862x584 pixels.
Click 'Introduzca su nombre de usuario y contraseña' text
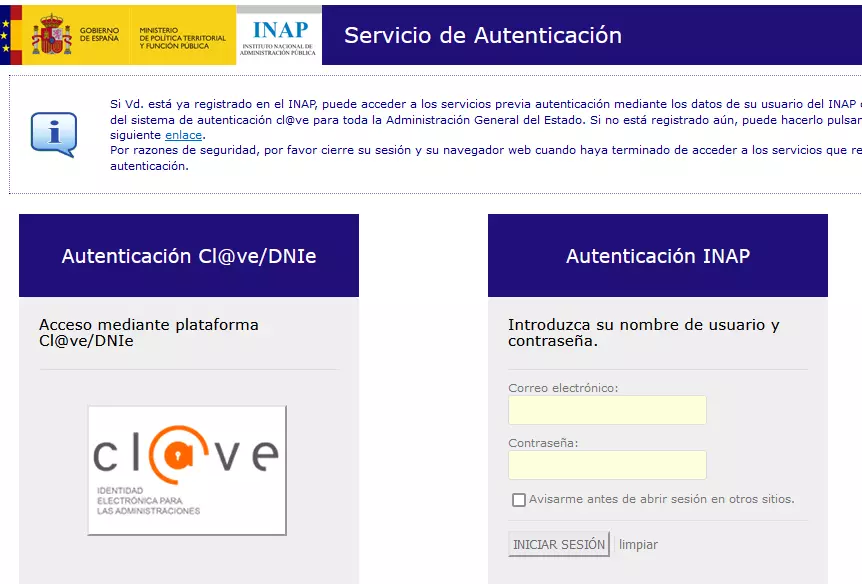pyautogui.click(x=644, y=333)
